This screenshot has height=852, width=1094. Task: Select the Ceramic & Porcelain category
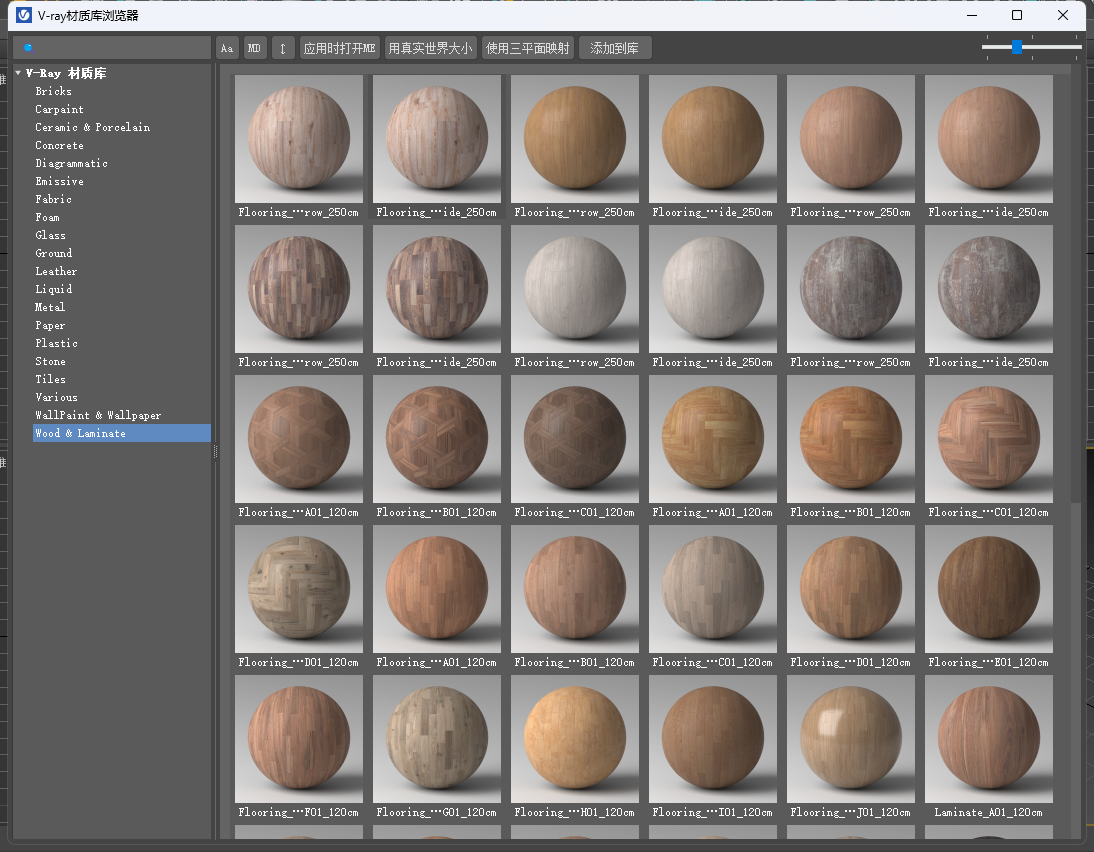pos(92,127)
